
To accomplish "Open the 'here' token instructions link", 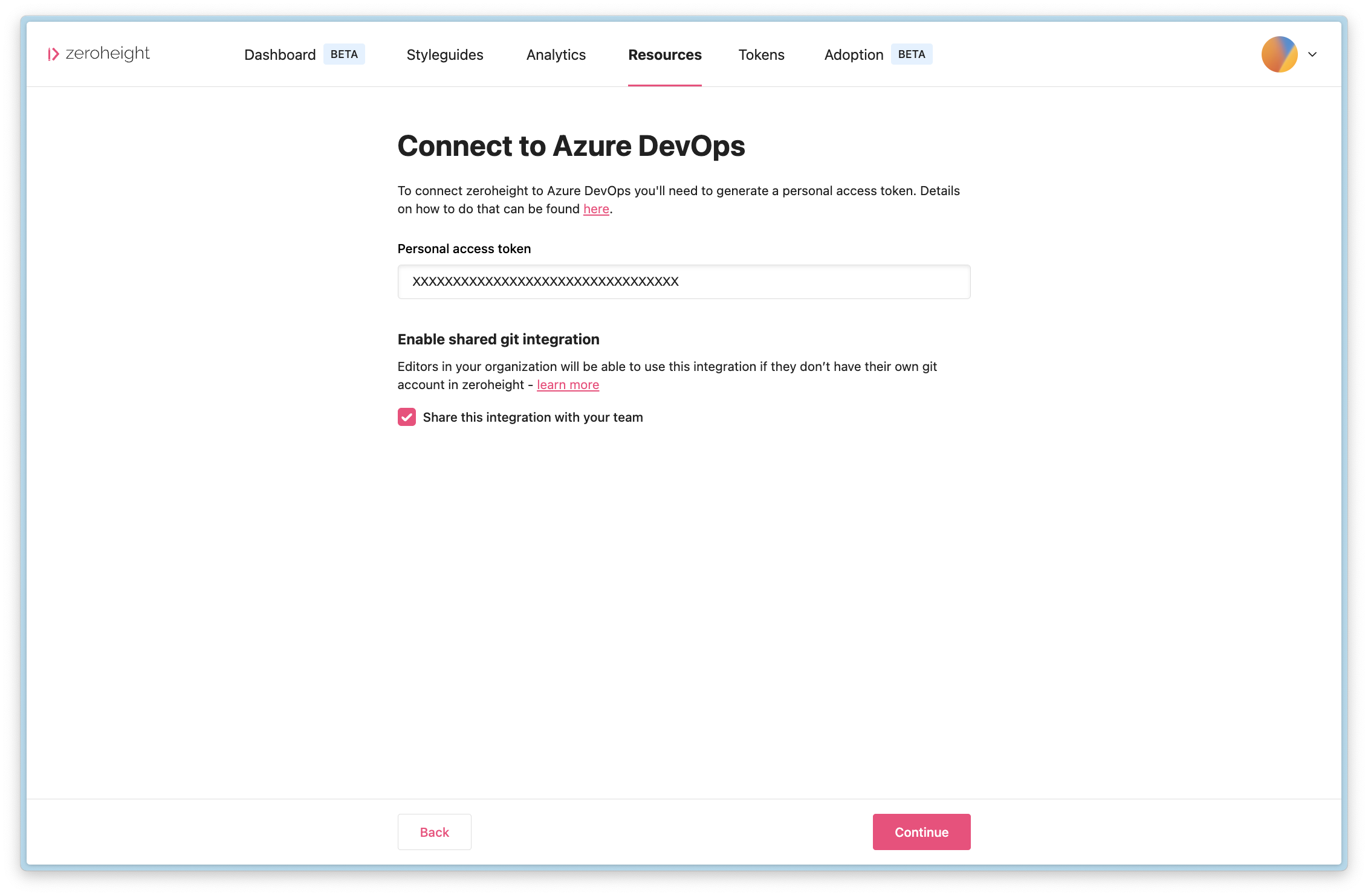I will tap(596, 209).
